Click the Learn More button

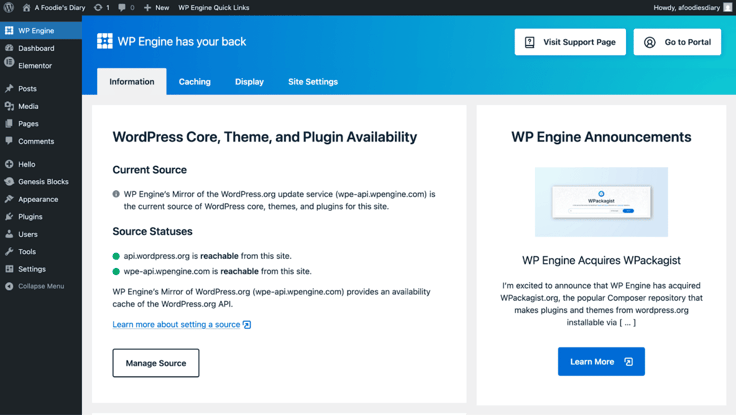601,361
